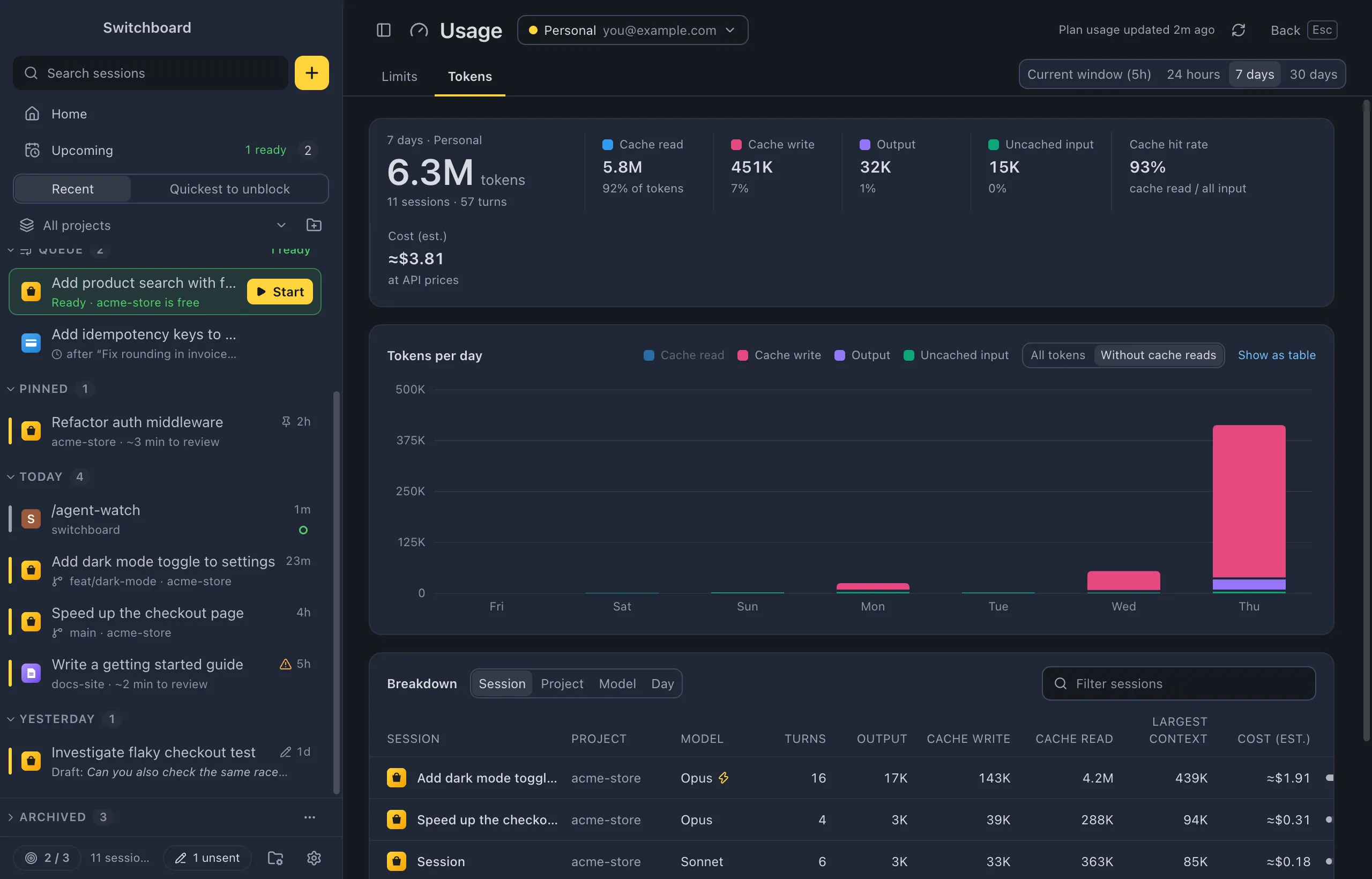Open ARCHIVED section more options menu
The width and height of the screenshot is (1372, 879).
coord(309,817)
